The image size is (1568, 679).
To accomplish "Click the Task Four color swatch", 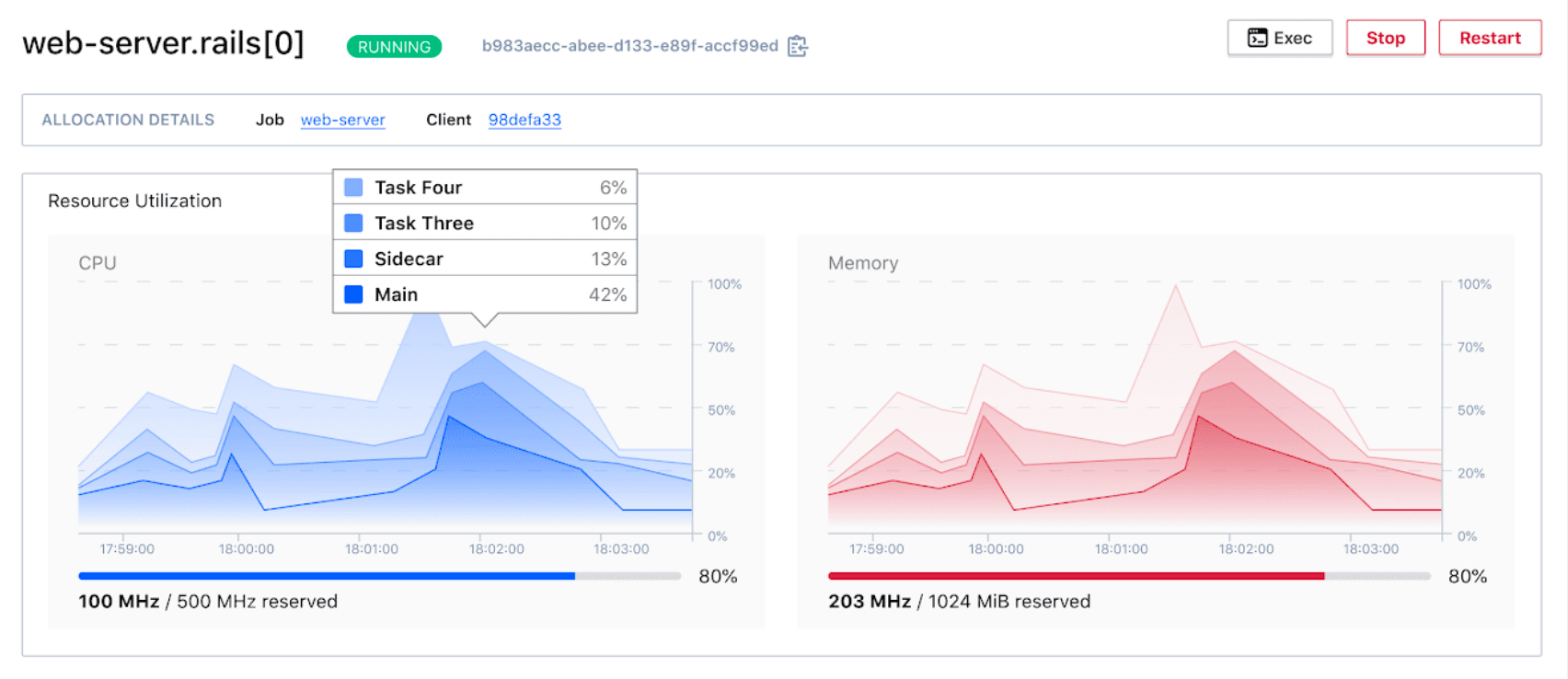I will 353,188.
